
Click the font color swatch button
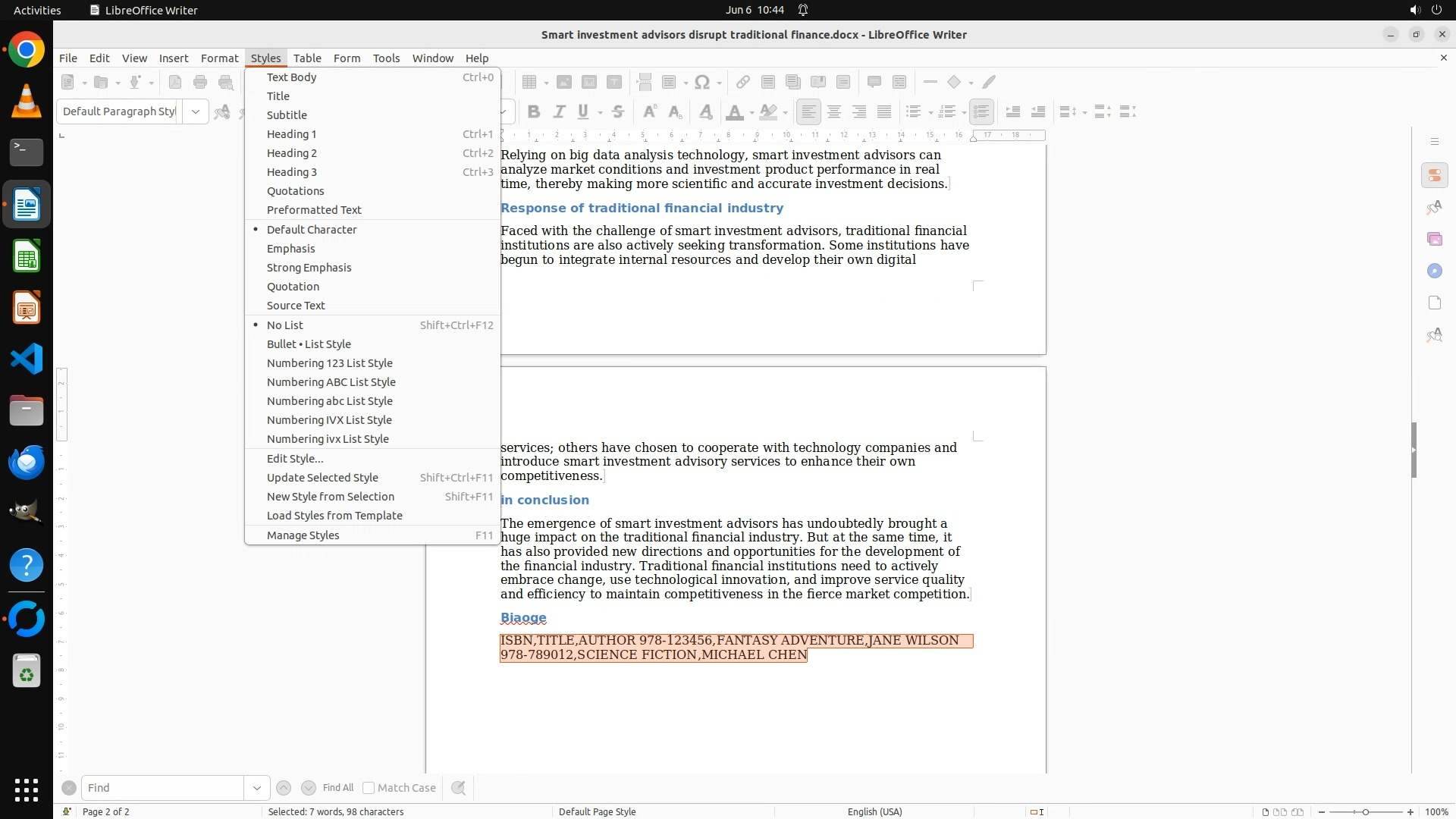[734, 112]
